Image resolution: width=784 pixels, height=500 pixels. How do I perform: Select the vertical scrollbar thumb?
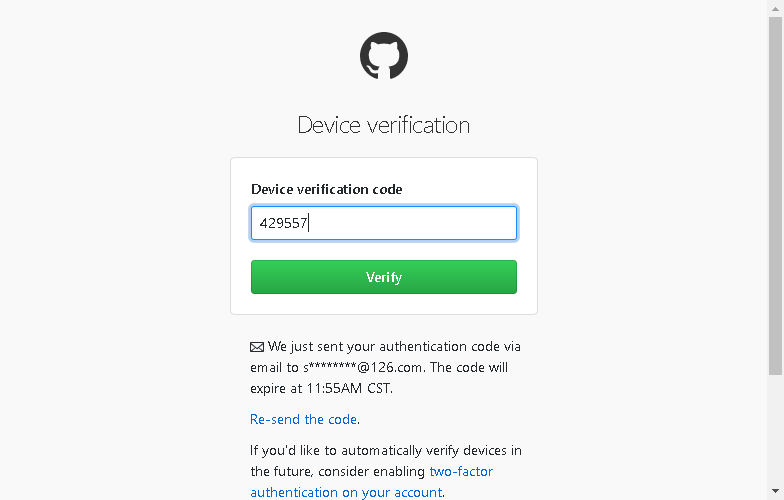pos(776,196)
